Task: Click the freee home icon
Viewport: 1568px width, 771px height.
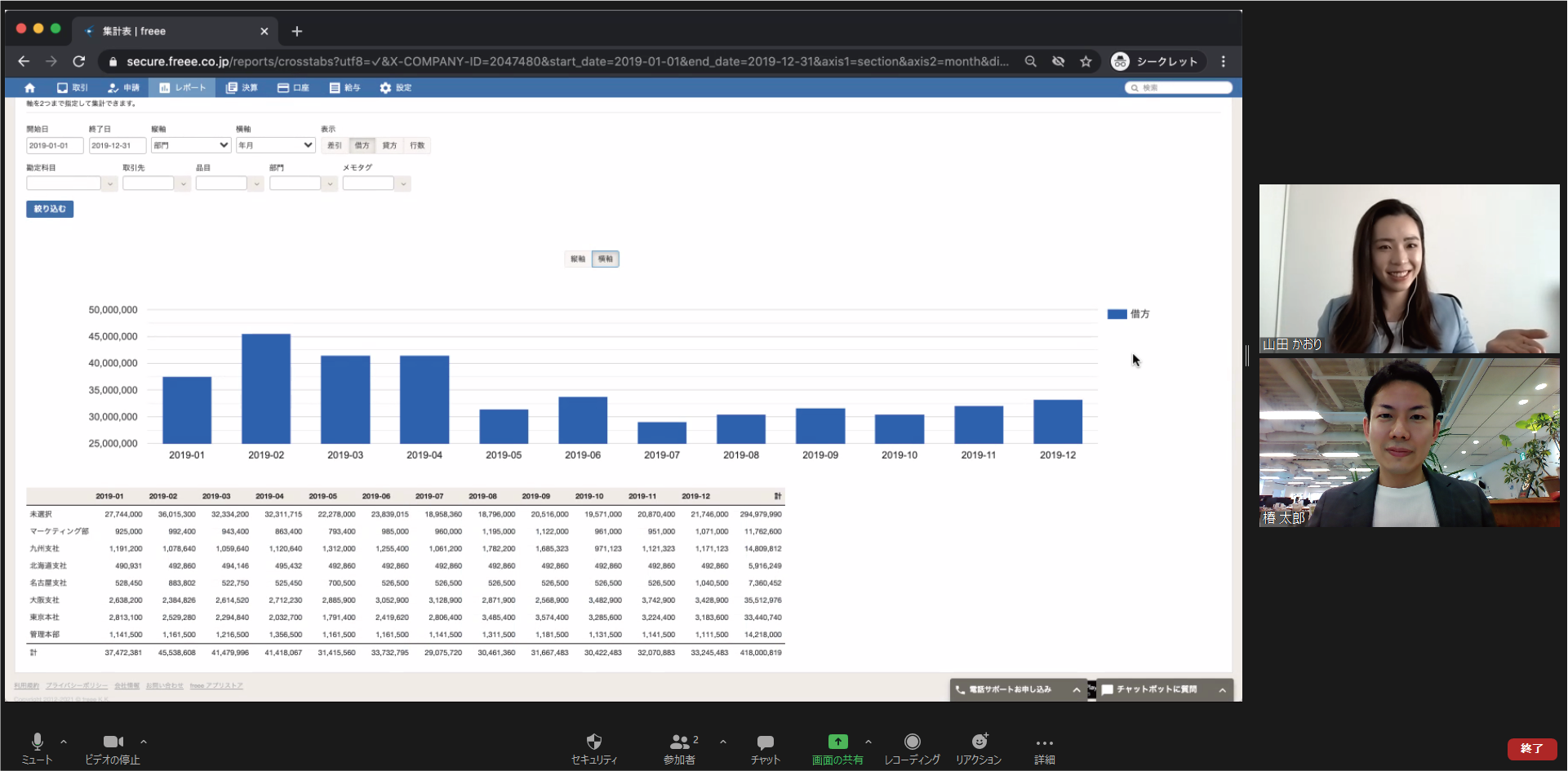Action: (x=30, y=88)
